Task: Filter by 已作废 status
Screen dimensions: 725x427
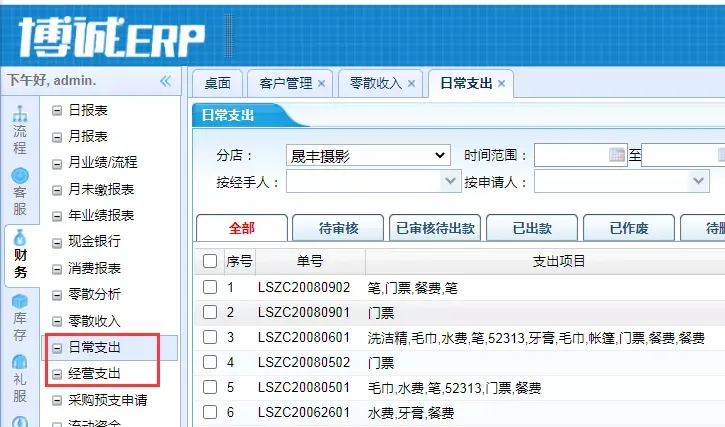Action: click(629, 228)
